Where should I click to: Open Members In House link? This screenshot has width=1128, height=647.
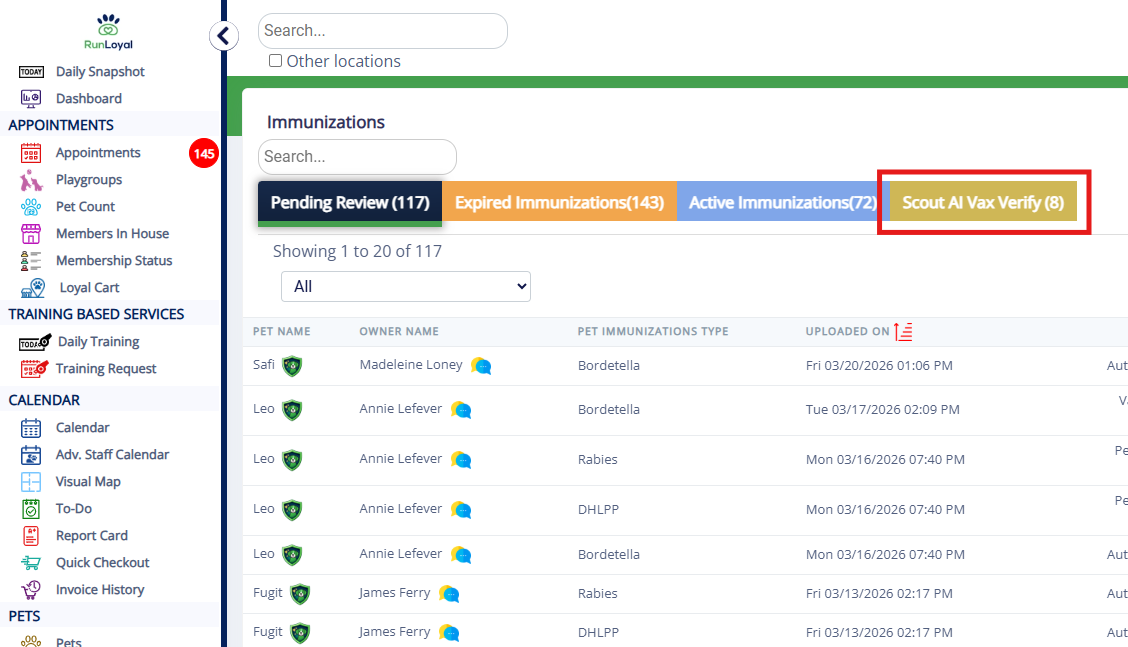coord(112,234)
